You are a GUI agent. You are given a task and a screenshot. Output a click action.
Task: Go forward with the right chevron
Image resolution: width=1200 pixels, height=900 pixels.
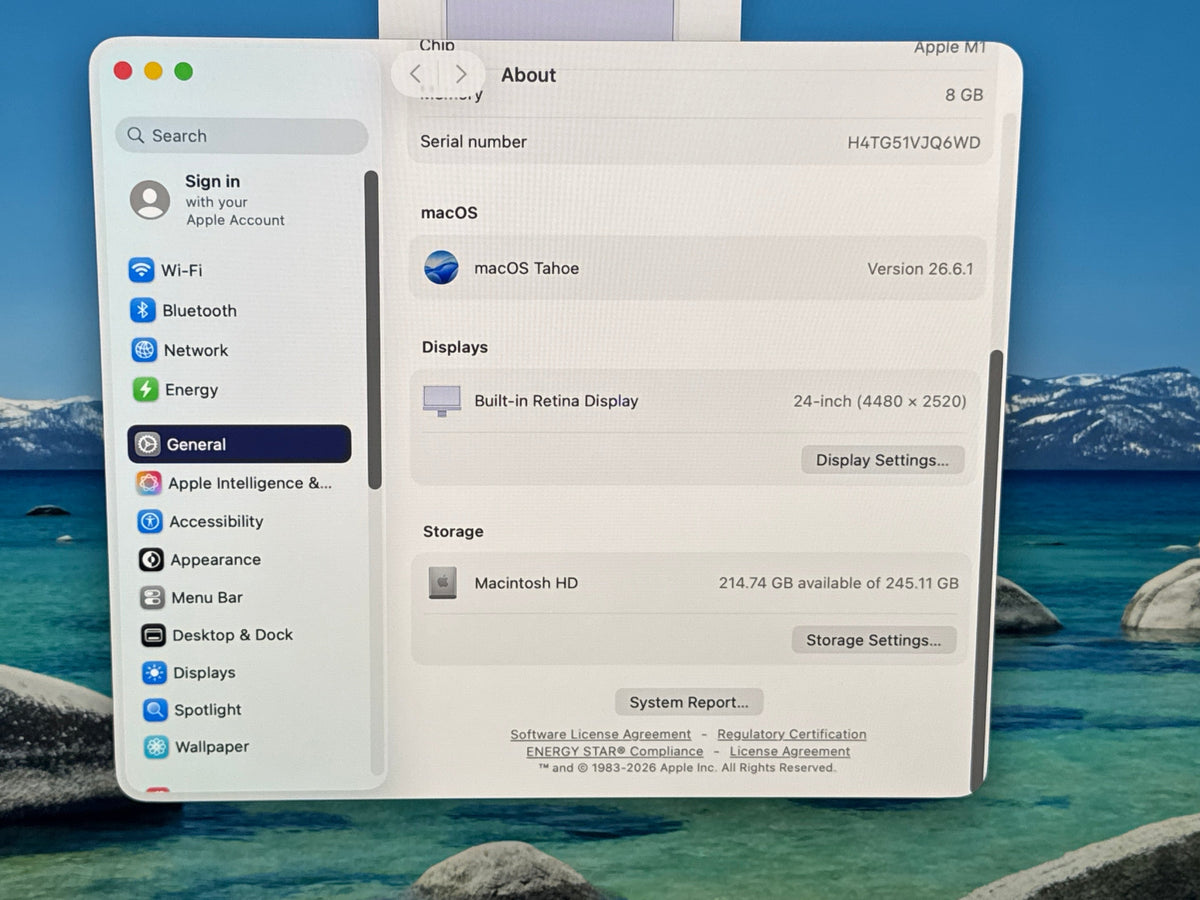461,74
